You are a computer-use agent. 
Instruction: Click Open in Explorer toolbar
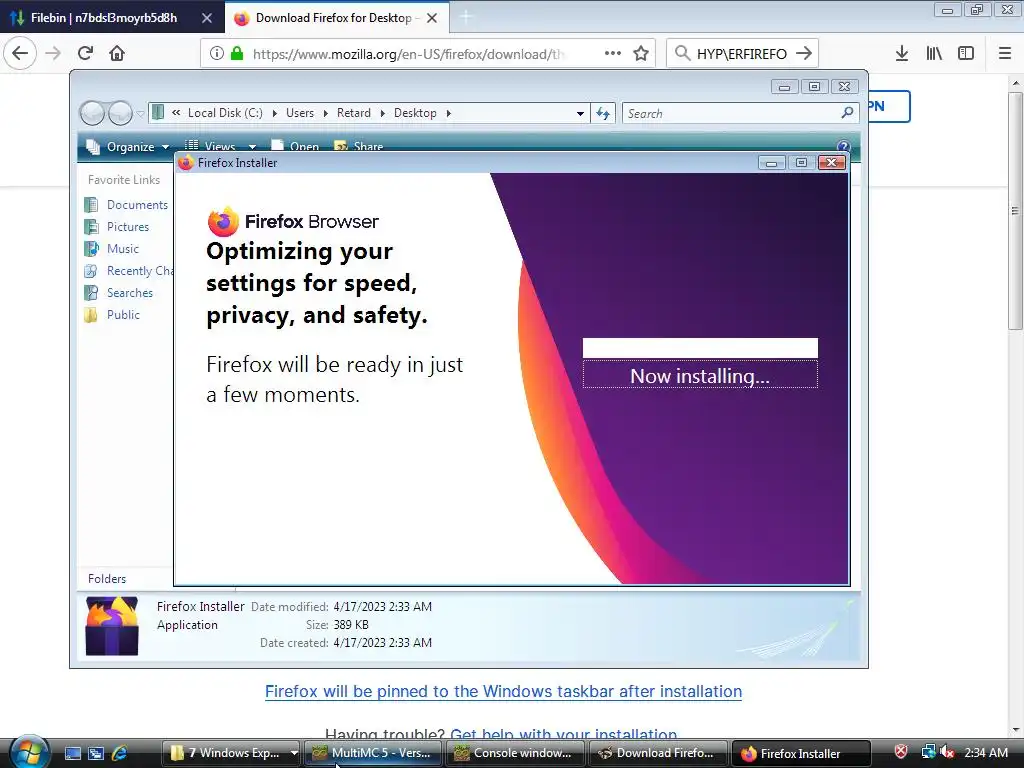click(295, 147)
